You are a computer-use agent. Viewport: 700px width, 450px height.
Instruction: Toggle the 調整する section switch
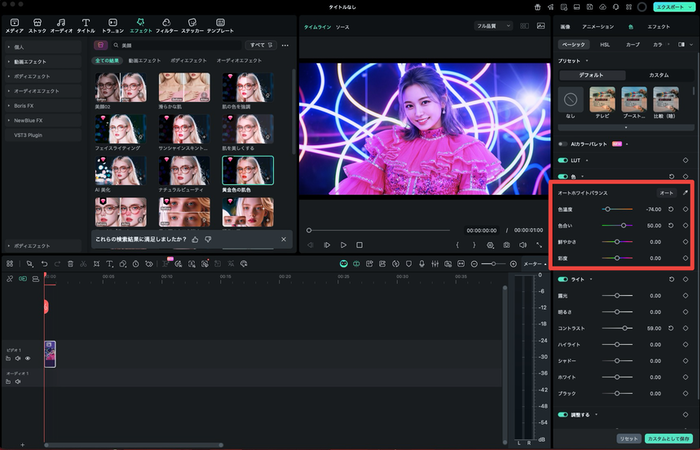tap(562, 415)
